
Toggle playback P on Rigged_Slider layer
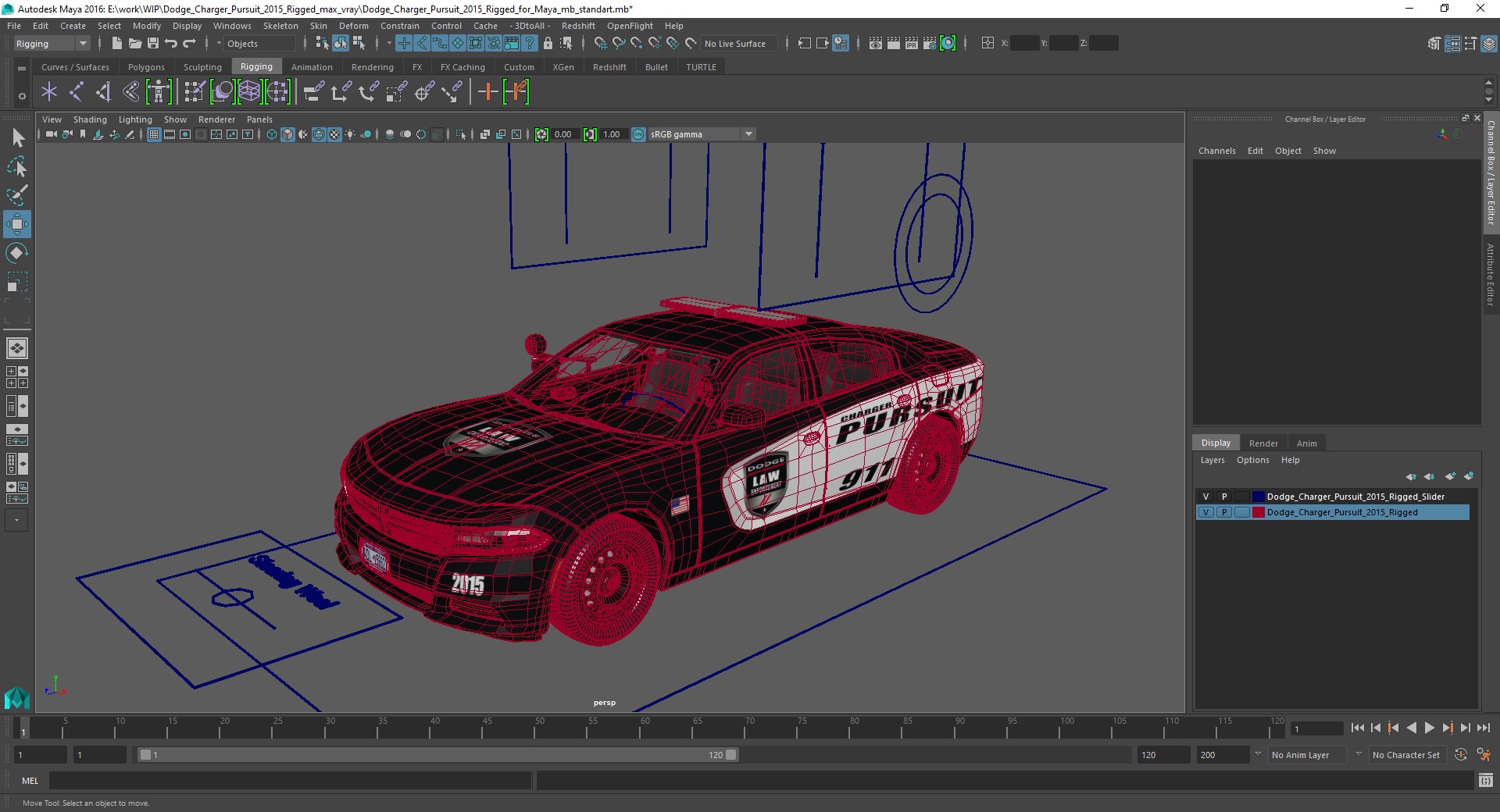click(x=1224, y=497)
